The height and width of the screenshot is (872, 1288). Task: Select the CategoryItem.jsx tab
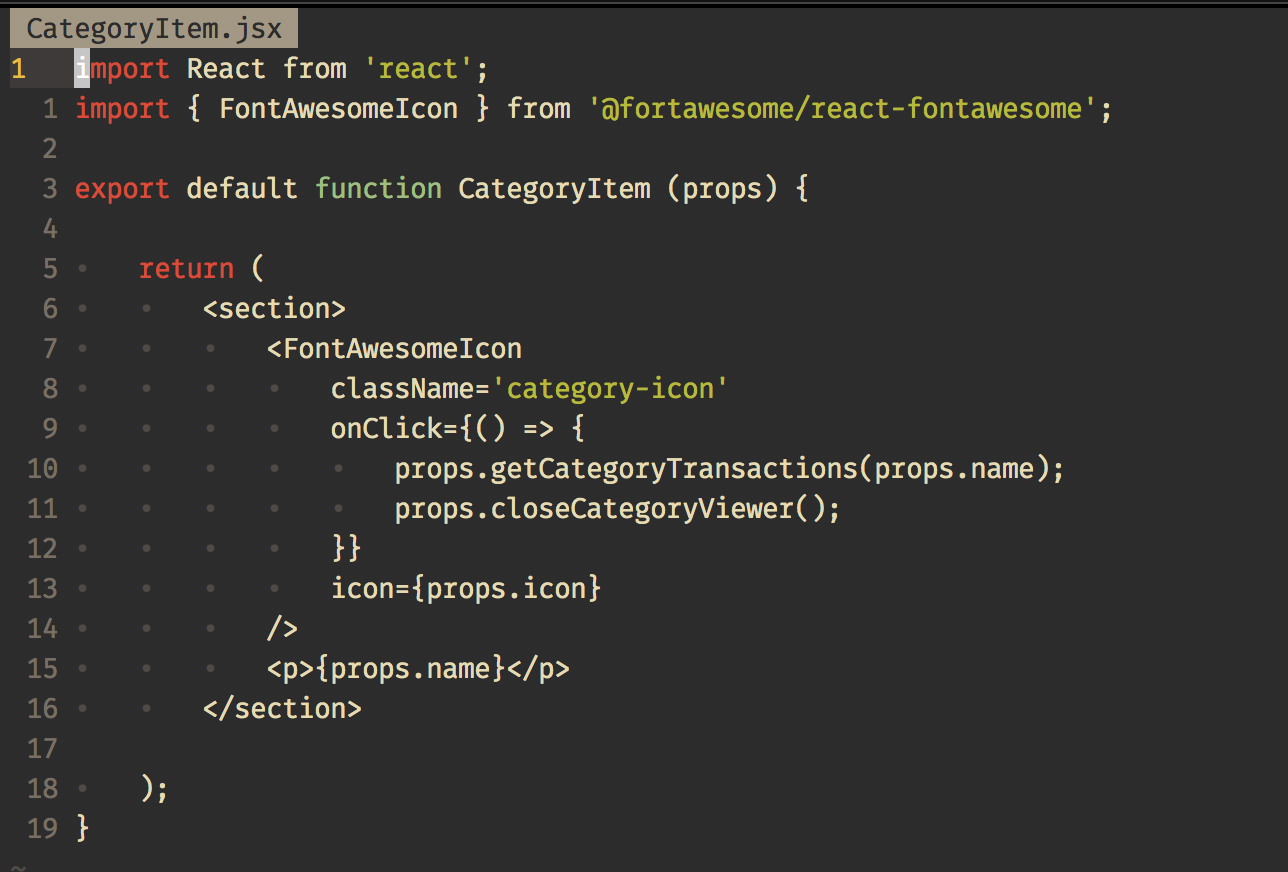pos(154,28)
